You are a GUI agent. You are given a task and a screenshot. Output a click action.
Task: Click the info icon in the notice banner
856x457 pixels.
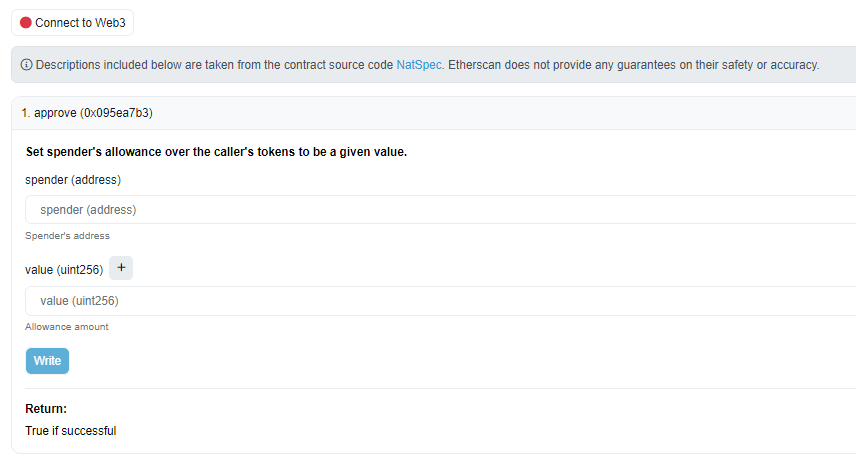tap(27, 65)
